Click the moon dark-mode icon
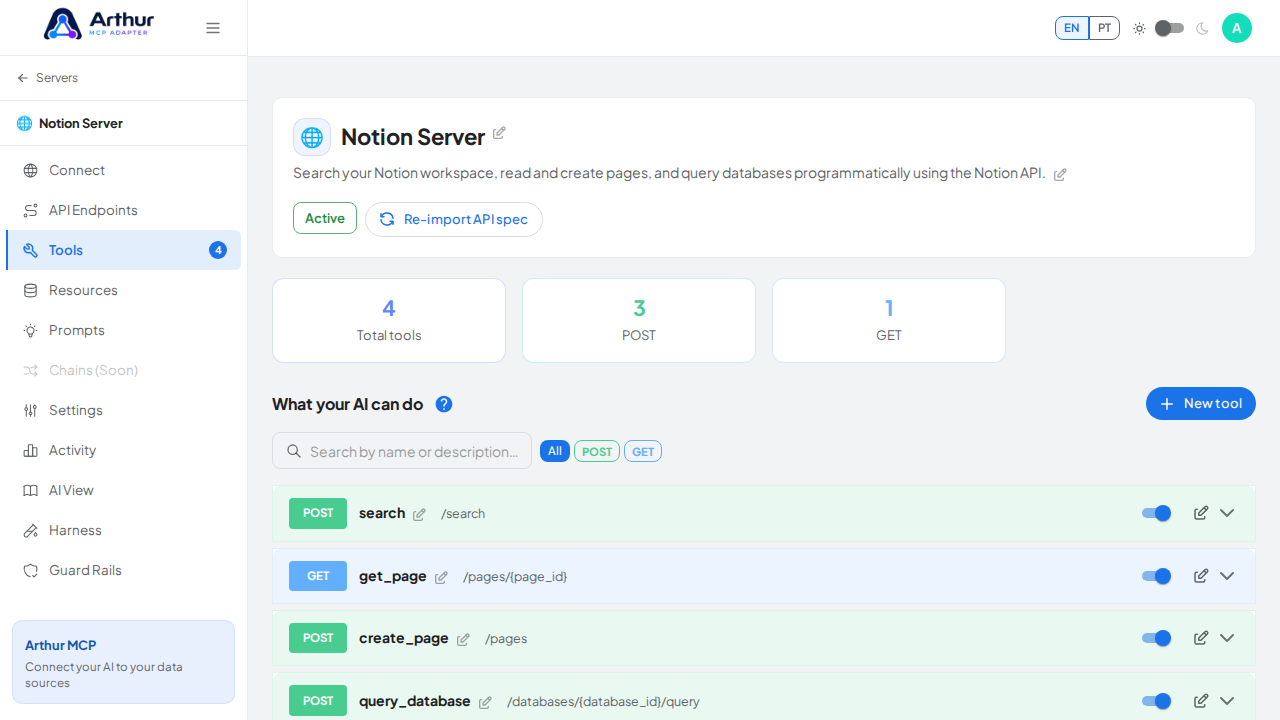This screenshot has height=720, width=1280. [x=1202, y=28]
